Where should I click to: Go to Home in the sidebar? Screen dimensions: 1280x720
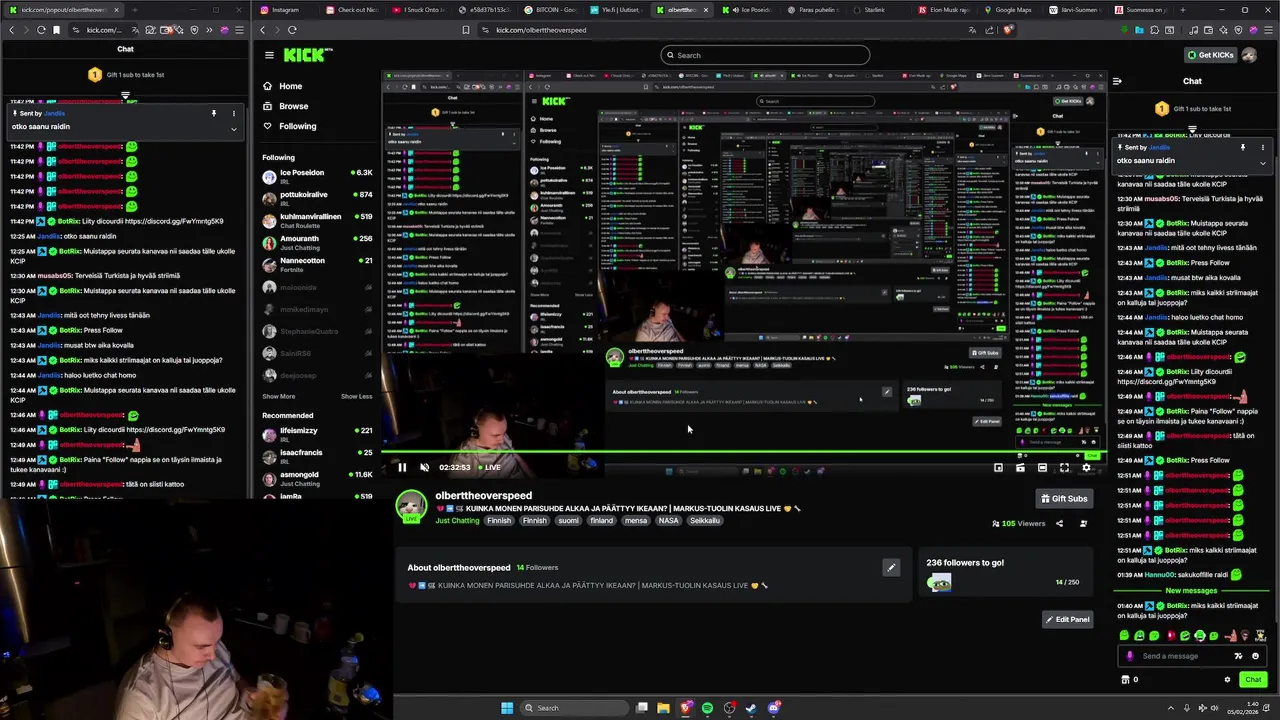(290, 86)
